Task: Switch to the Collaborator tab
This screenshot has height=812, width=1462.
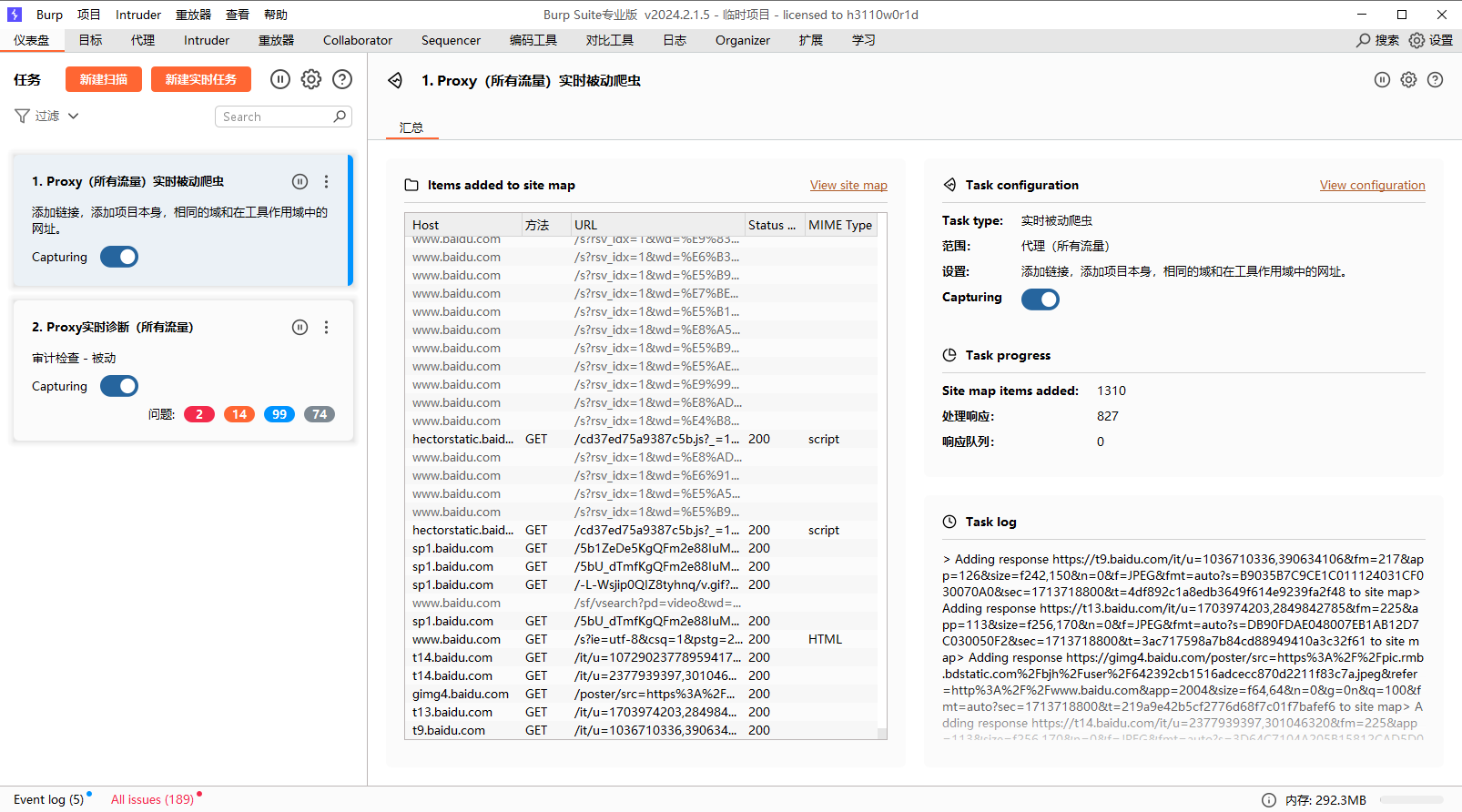Action: pos(358,40)
